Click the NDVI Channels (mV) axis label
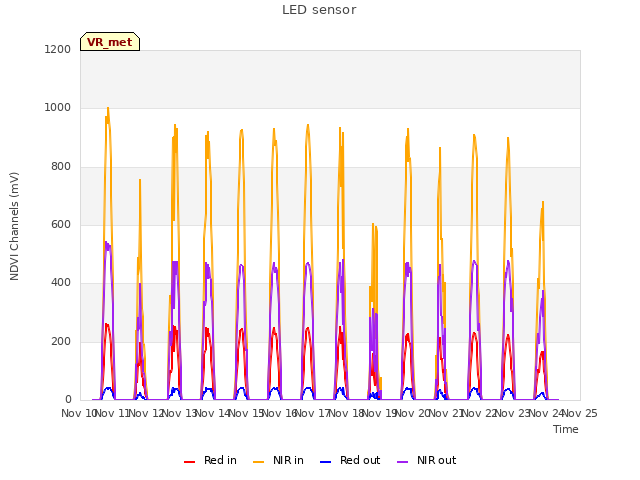The image size is (640, 480). click(x=14, y=226)
